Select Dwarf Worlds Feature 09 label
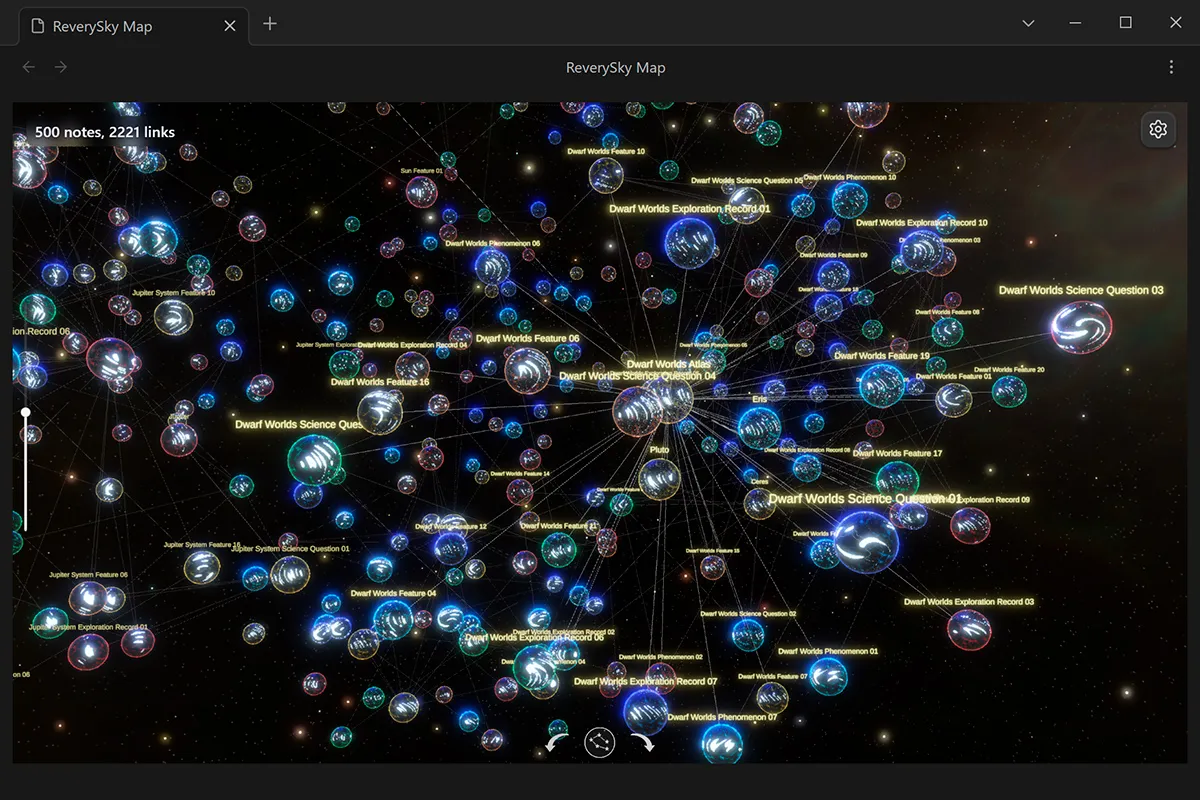 pos(833,255)
